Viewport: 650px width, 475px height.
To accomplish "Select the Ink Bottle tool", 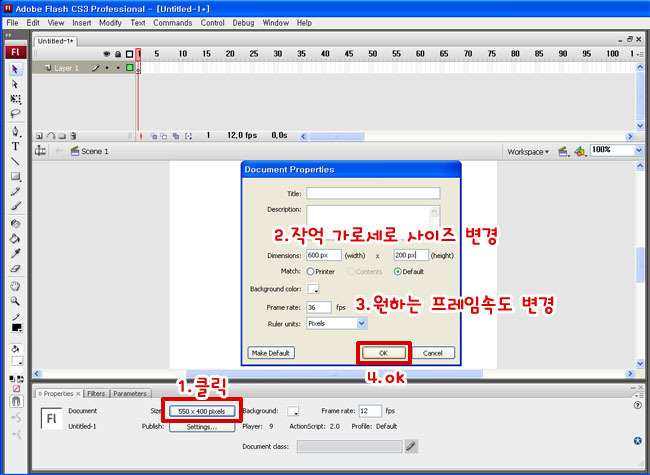I will 15,224.
